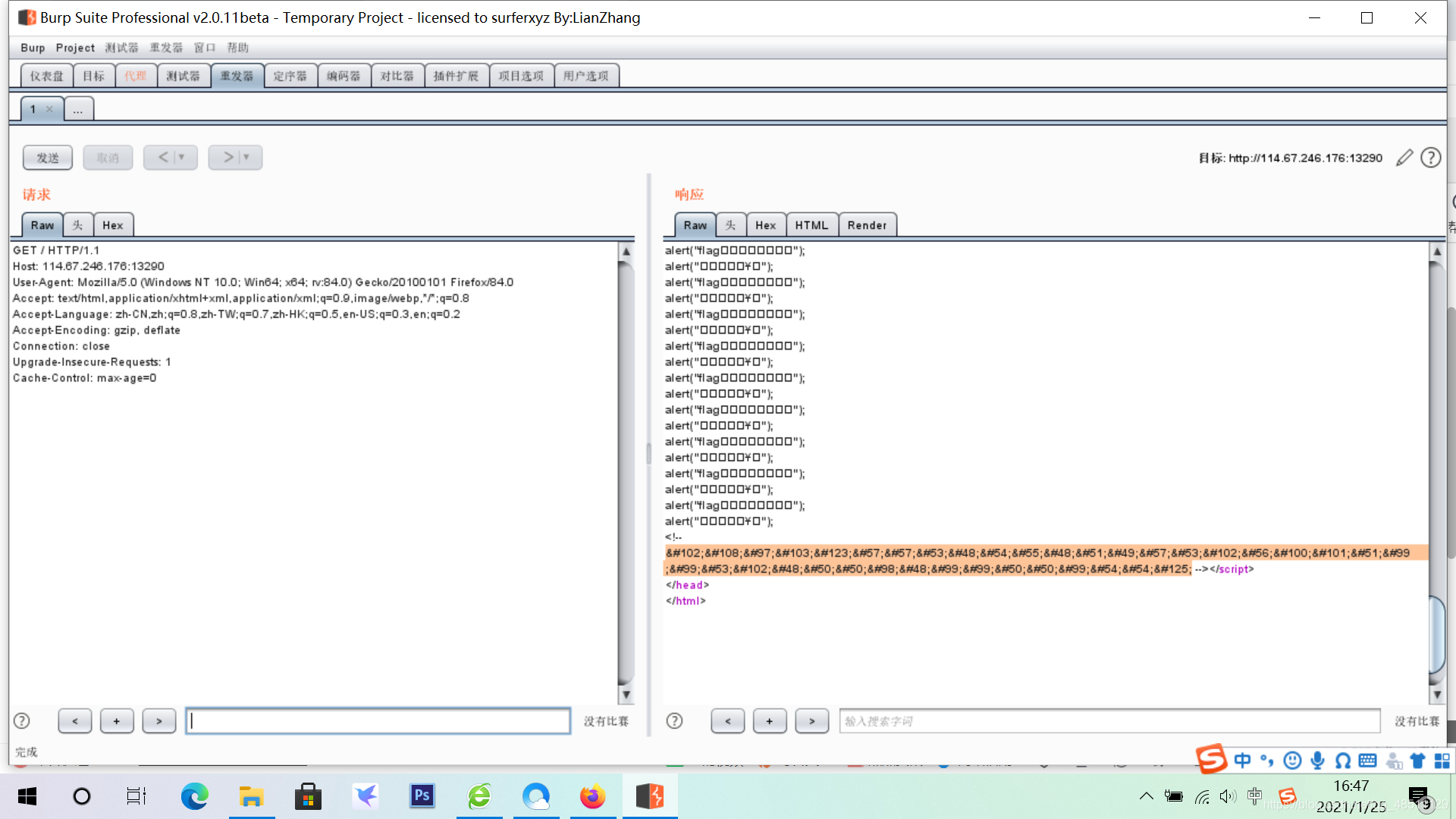This screenshot has width=1456, height=819.
Task: Select response Raw tab
Action: click(695, 225)
